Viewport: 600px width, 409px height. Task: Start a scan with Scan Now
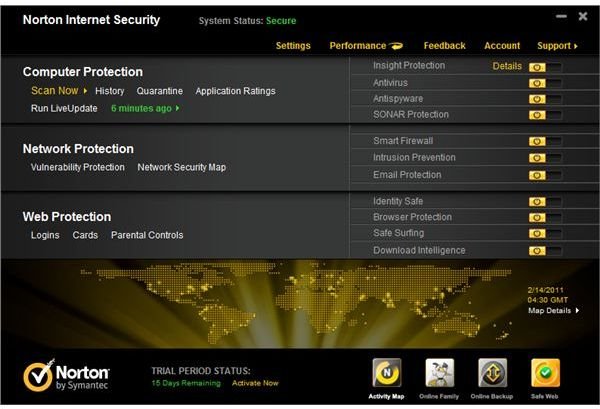tap(55, 91)
